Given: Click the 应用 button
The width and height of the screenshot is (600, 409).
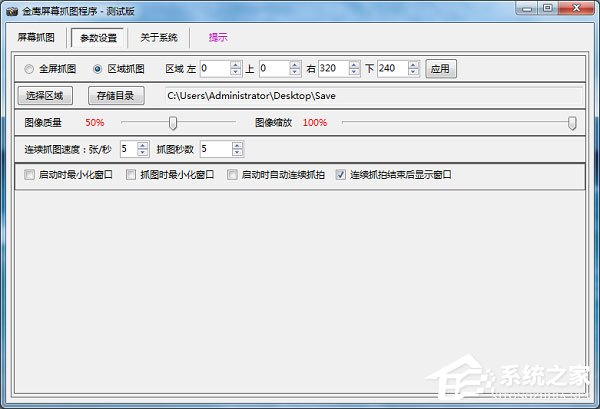Looking at the screenshot, I should click(x=441, y=69).
